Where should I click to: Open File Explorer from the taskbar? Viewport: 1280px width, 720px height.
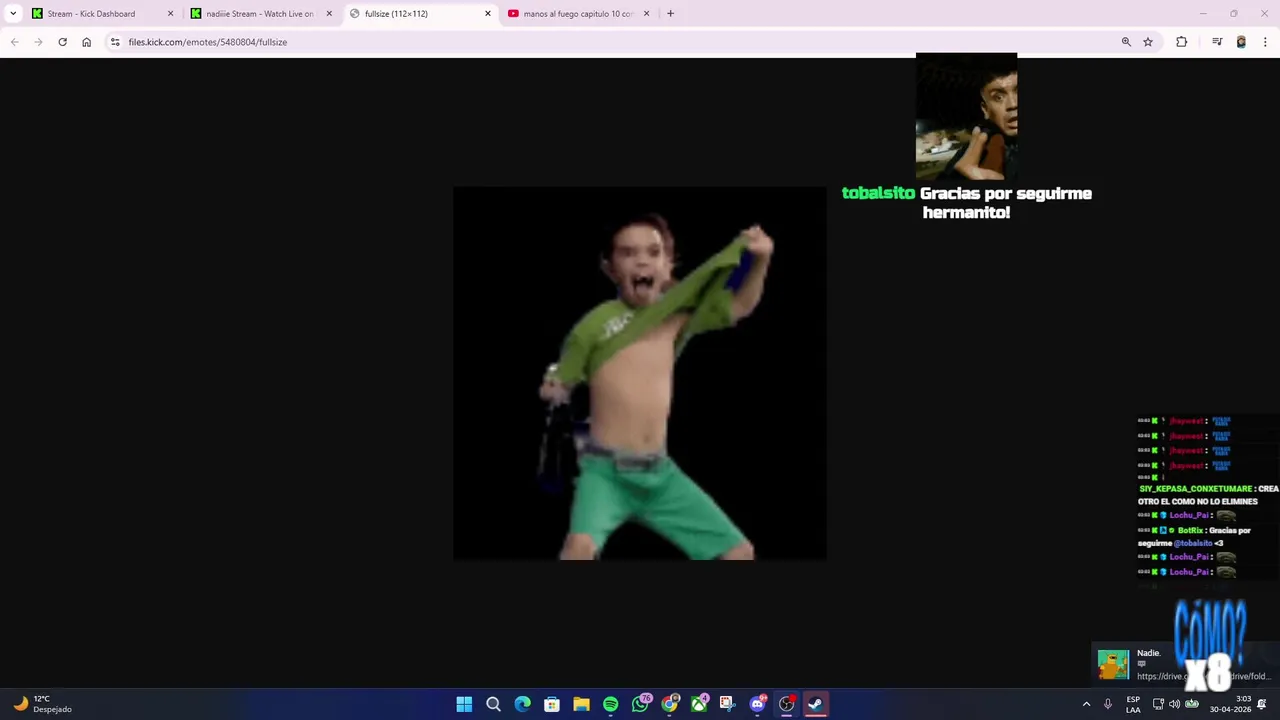tap(581, 704)
